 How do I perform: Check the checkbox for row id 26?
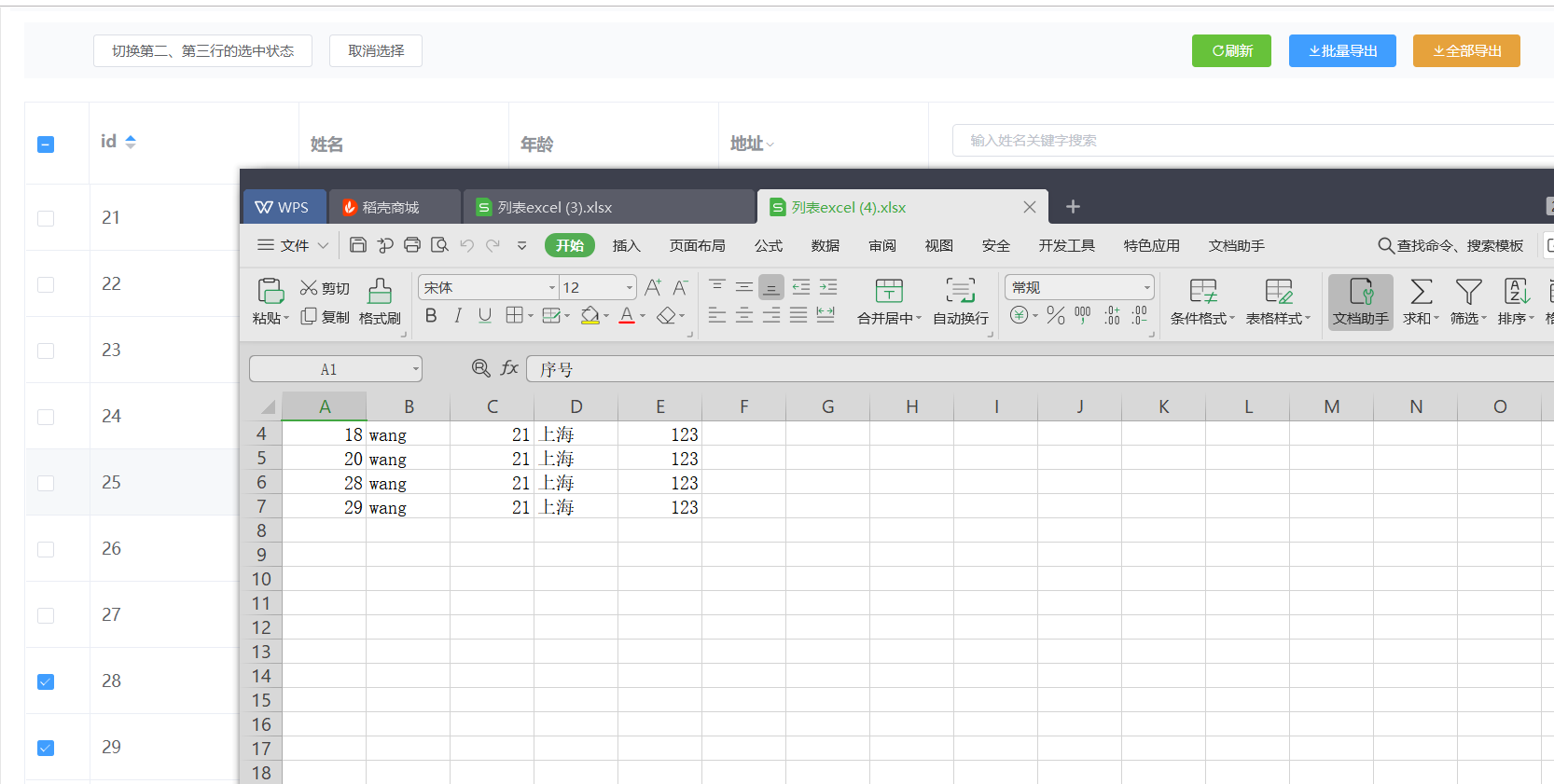[46, 549]
